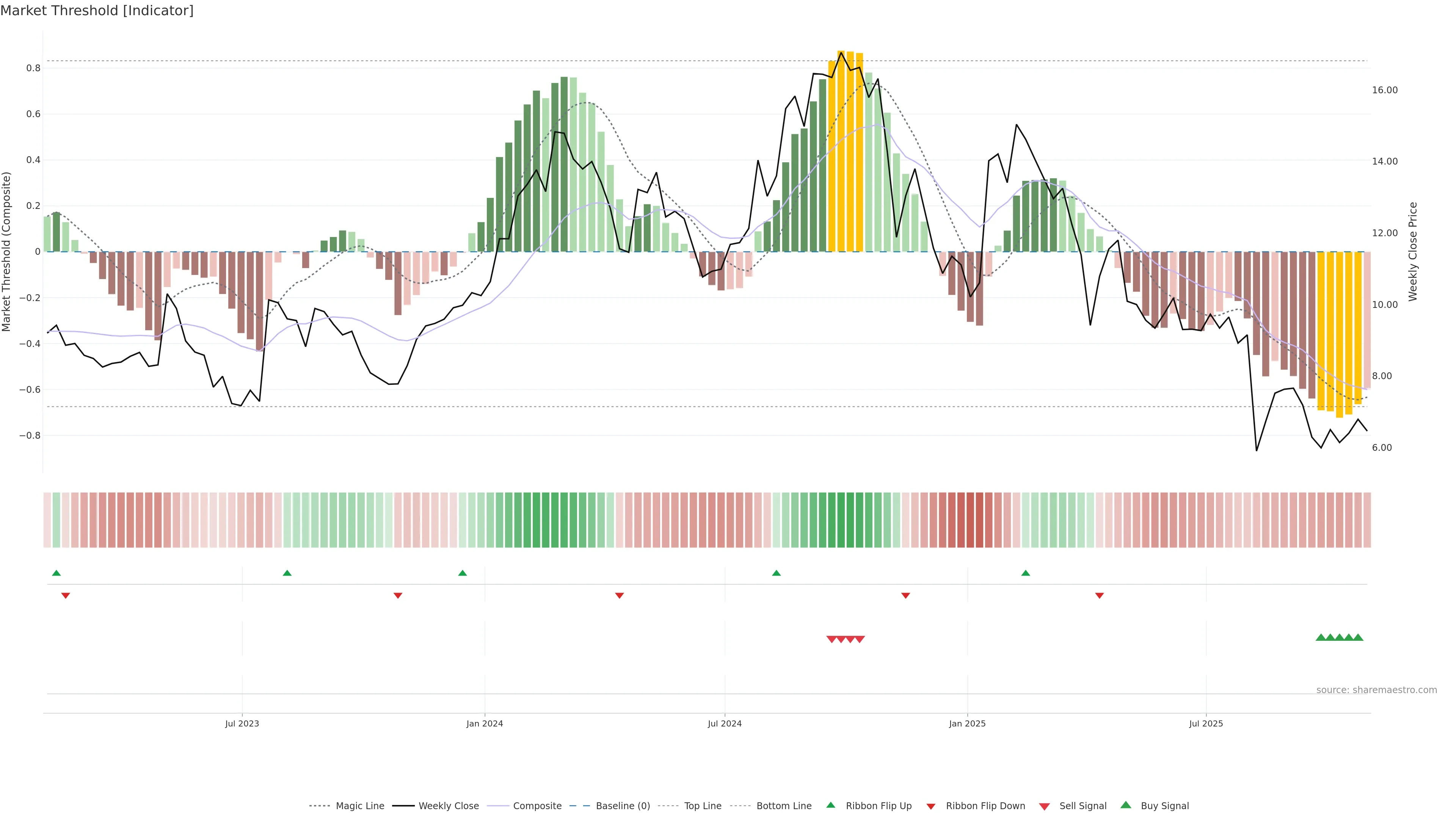Viewport: 1456px width, 819px height.
Task: Click the Sell Signal legend triangle icon
Action: [1045, 806]
